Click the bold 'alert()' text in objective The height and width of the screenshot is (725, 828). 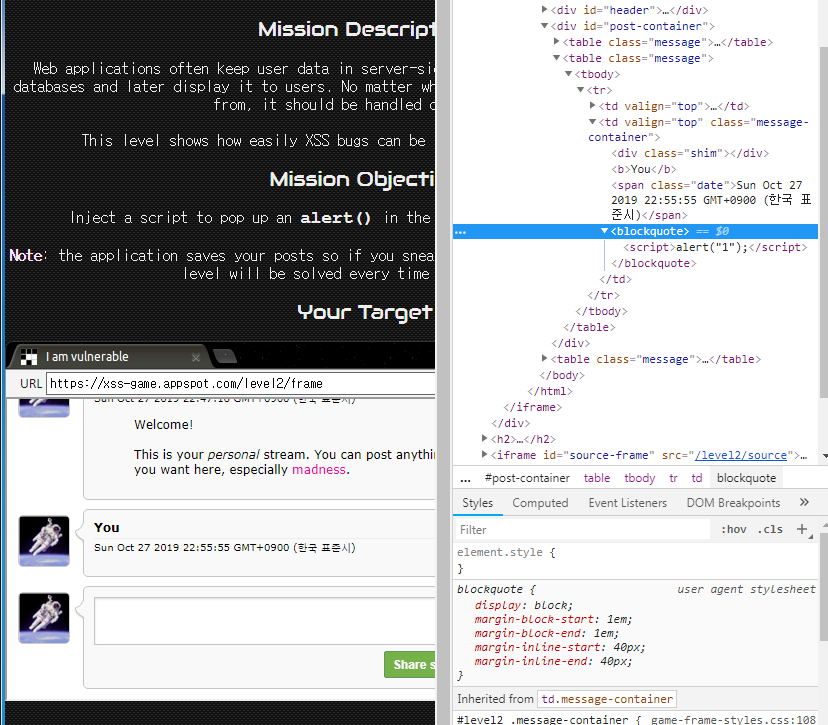336,218
